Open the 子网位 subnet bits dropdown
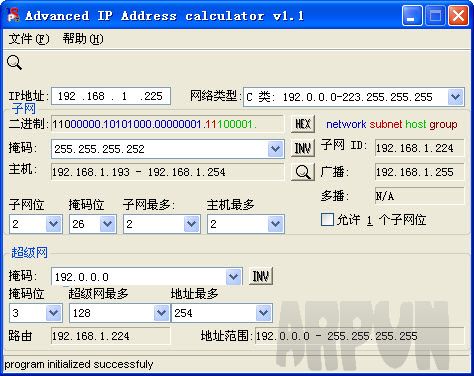This screenshot has height=376, width=474. point(53,224)
